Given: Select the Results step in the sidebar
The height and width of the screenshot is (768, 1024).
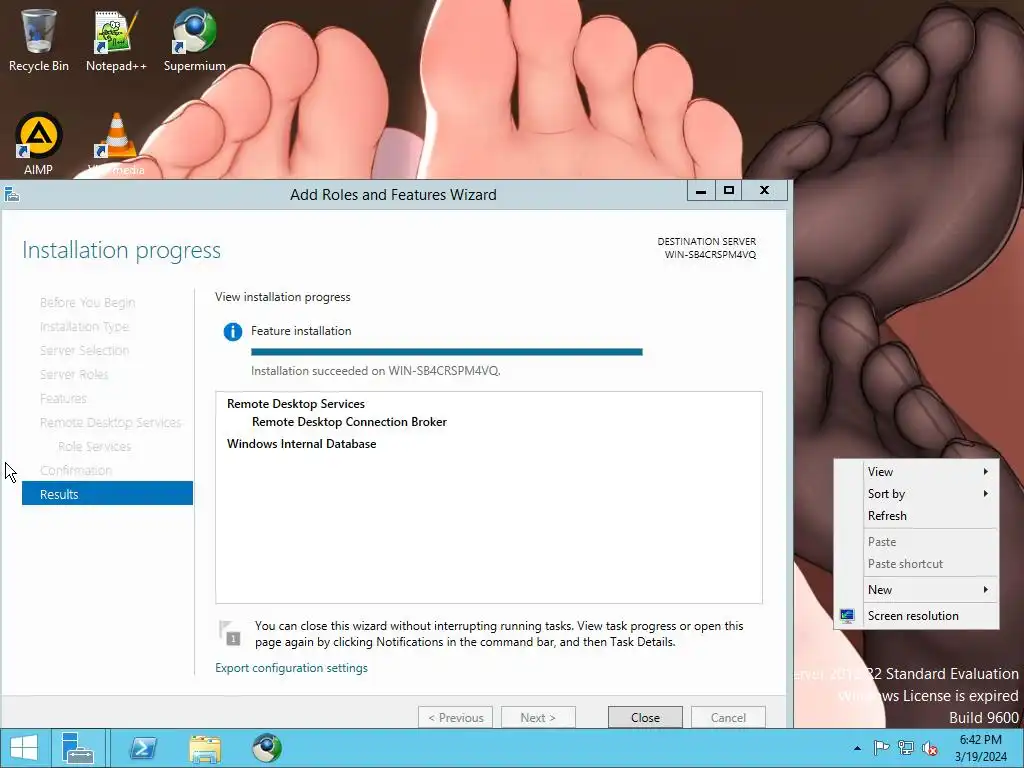Looking at the screenshot, I should 107,494.
